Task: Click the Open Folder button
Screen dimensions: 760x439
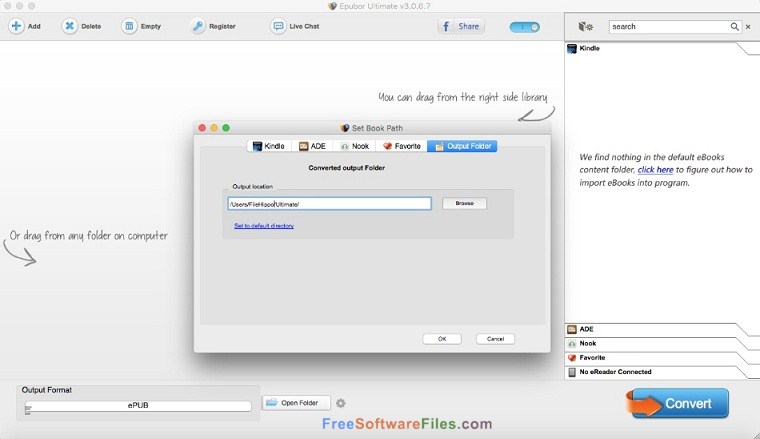Action: point(296,403)
